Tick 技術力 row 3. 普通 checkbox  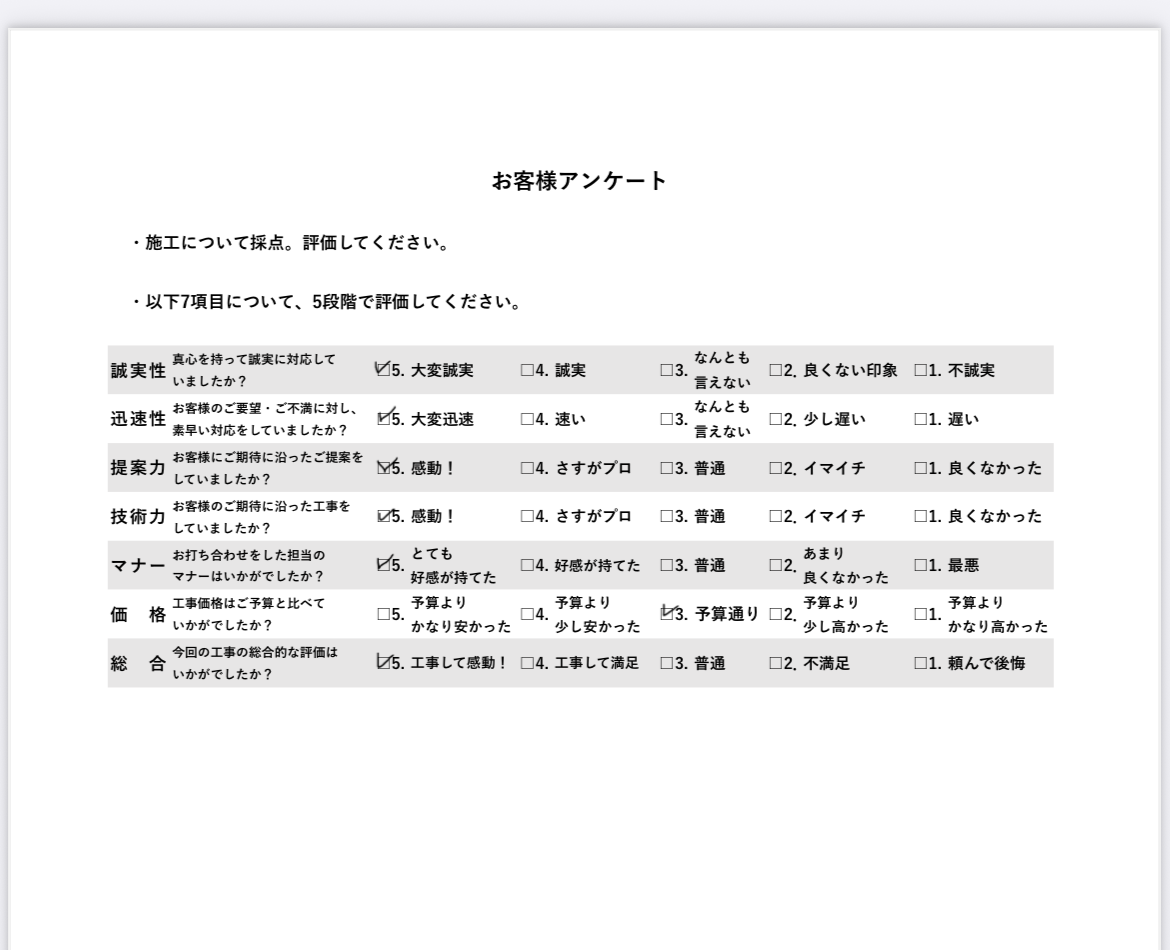coord(666,516)
